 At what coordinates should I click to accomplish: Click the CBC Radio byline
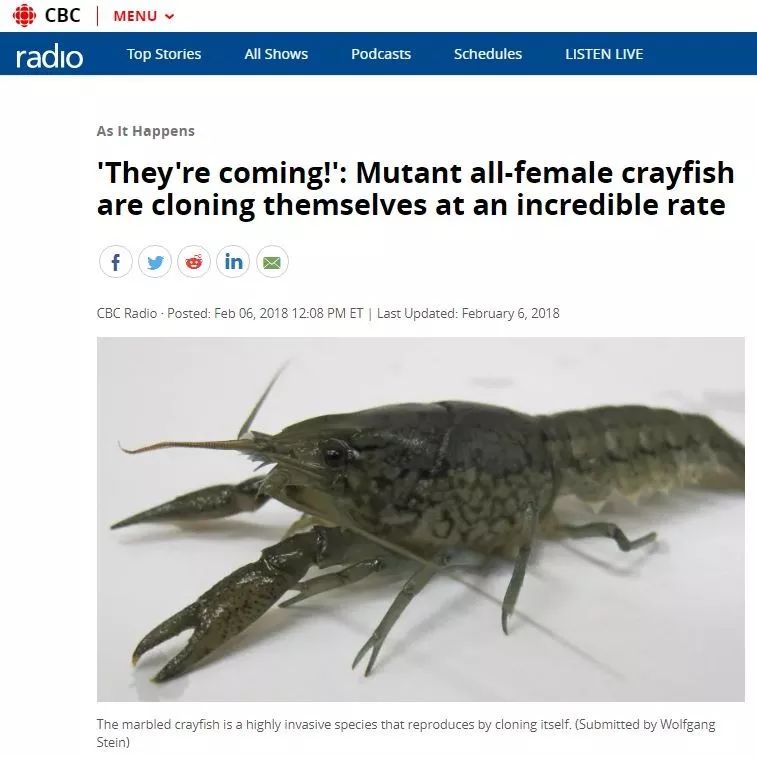tap(127, 313)
